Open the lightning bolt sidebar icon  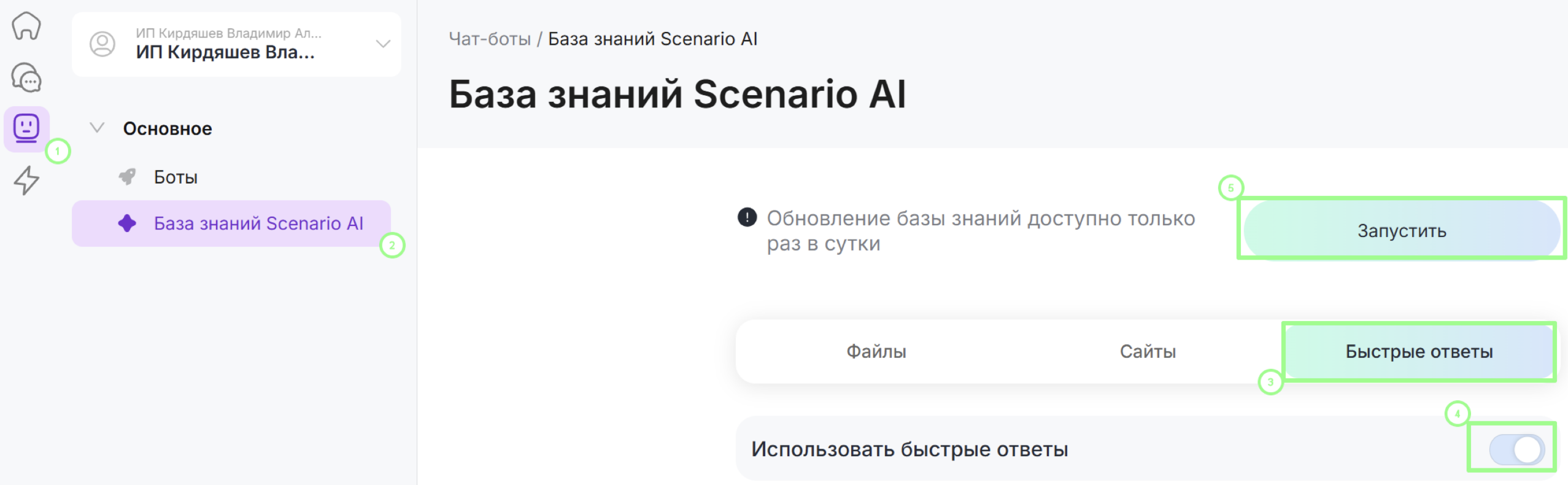point(26,180)
